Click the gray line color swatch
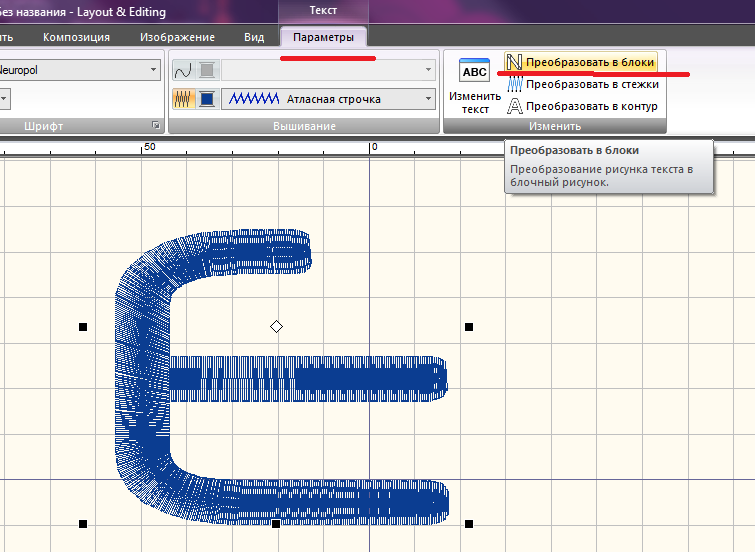Screen dimensions: 755x552 [206, 71]
